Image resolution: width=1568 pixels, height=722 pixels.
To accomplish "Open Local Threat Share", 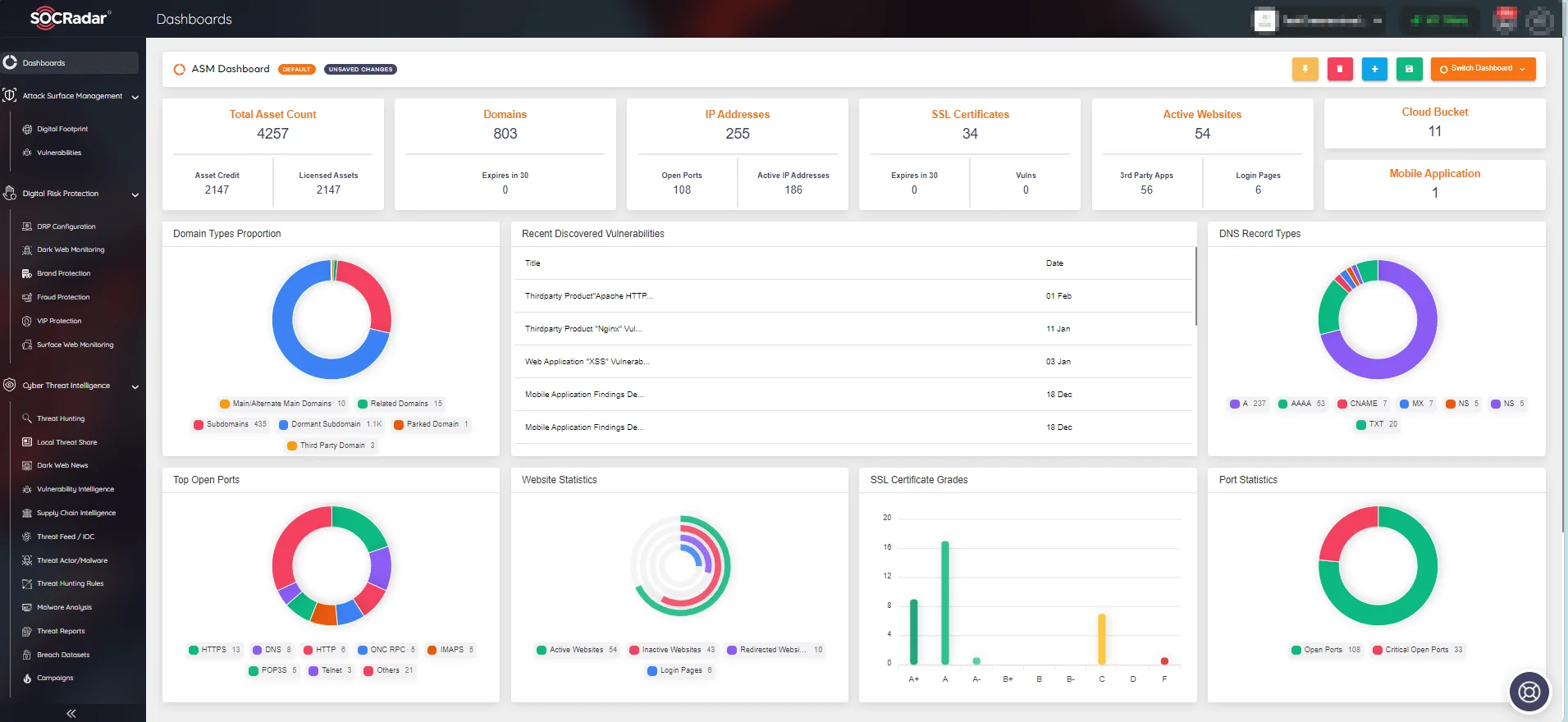I will (66, 442).
